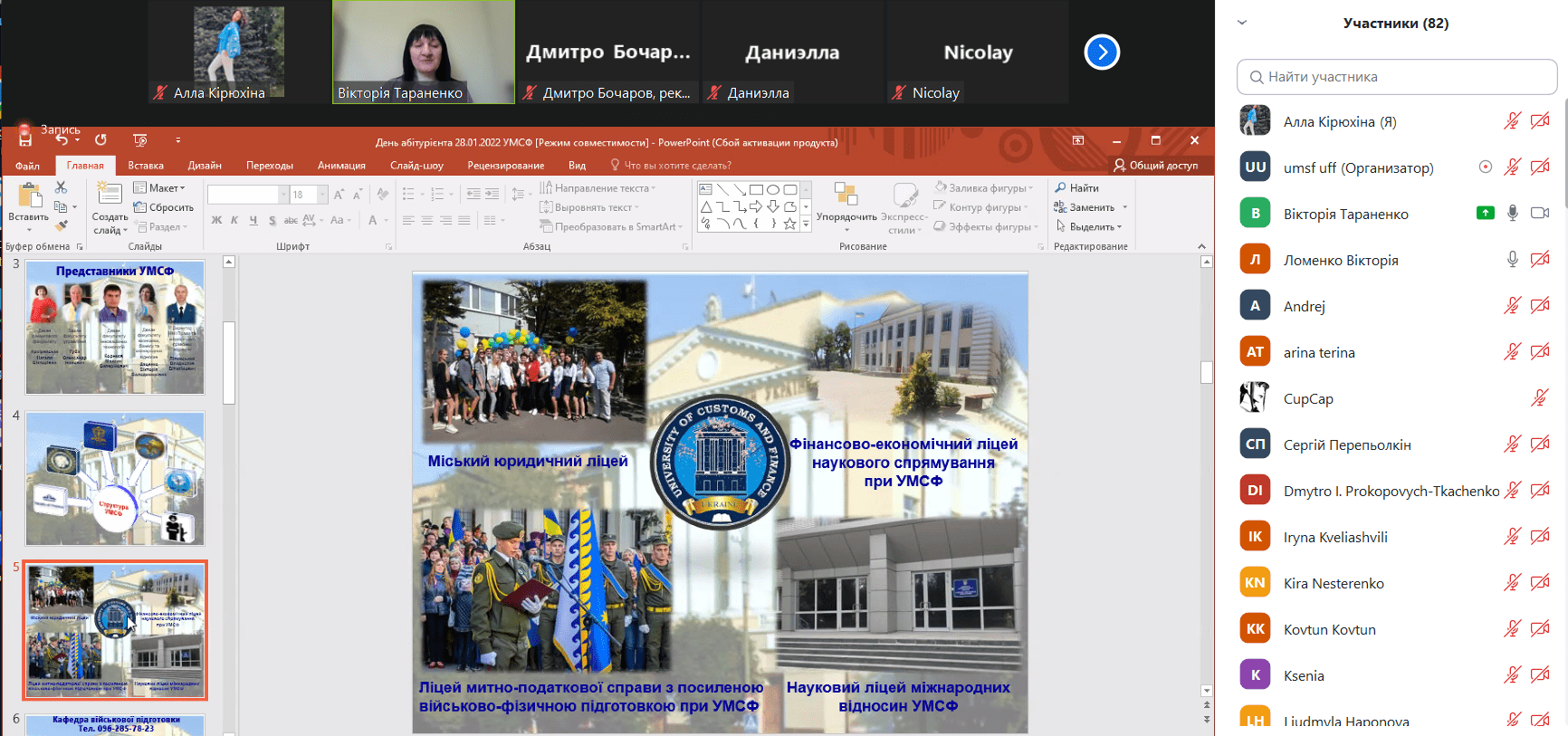Click the Найти участника search field

pos(1397,77)
